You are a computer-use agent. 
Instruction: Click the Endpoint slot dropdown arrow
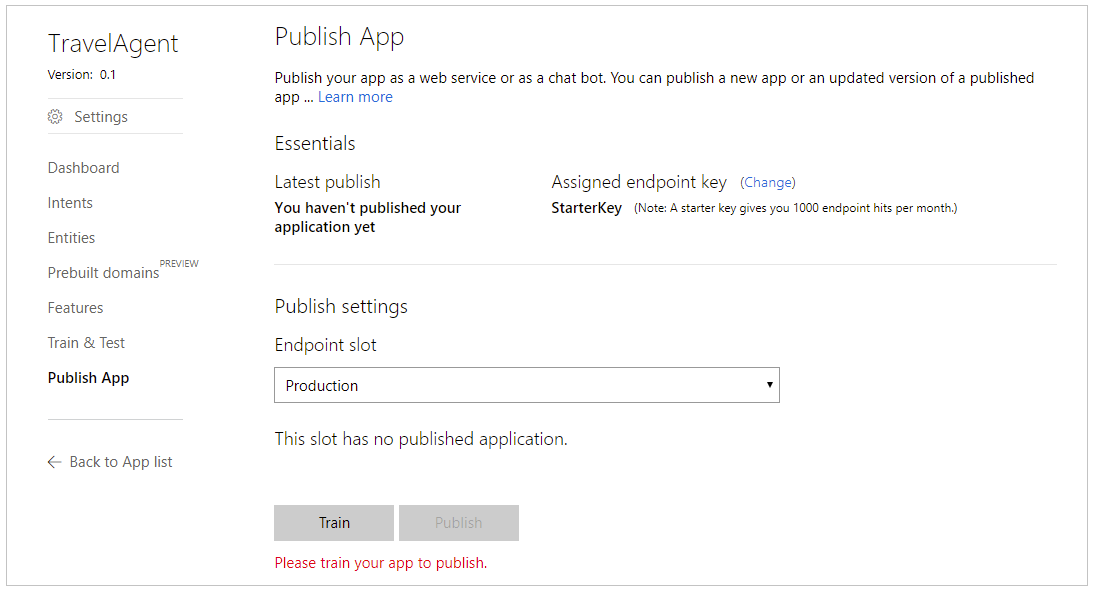coord(769,385)
